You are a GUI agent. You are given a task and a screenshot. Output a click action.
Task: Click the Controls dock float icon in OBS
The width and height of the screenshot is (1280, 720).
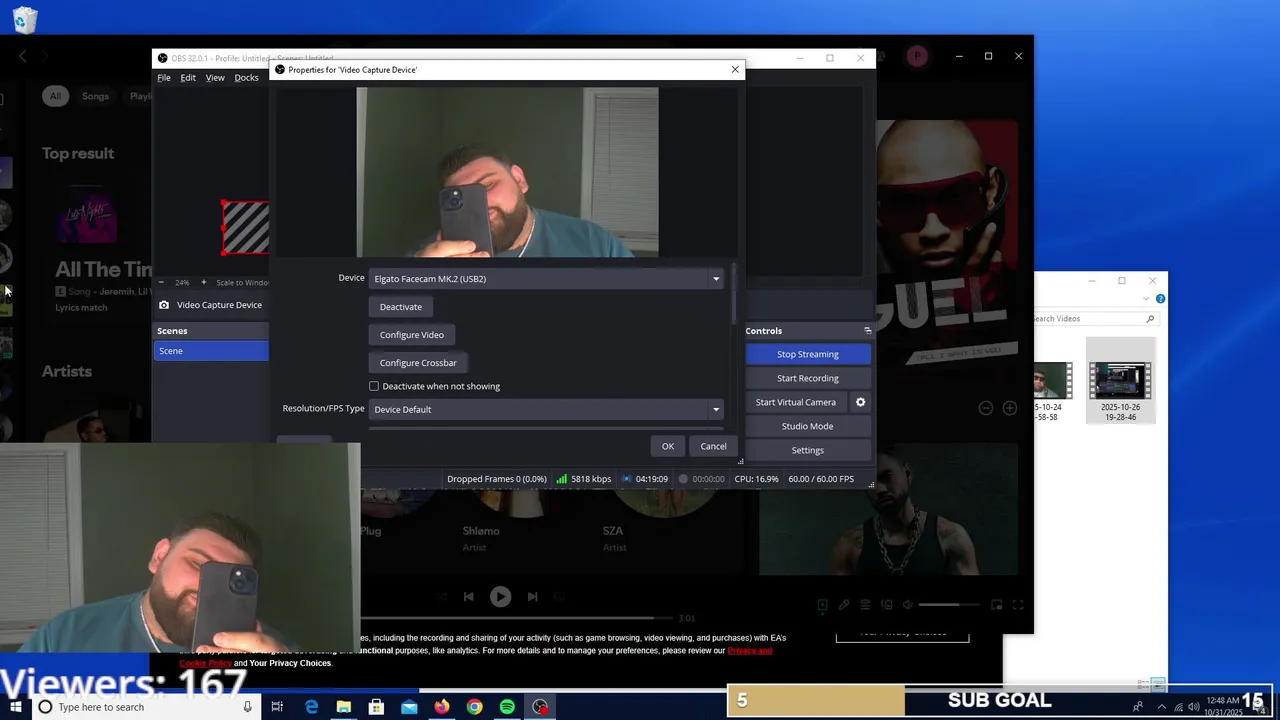867,331
